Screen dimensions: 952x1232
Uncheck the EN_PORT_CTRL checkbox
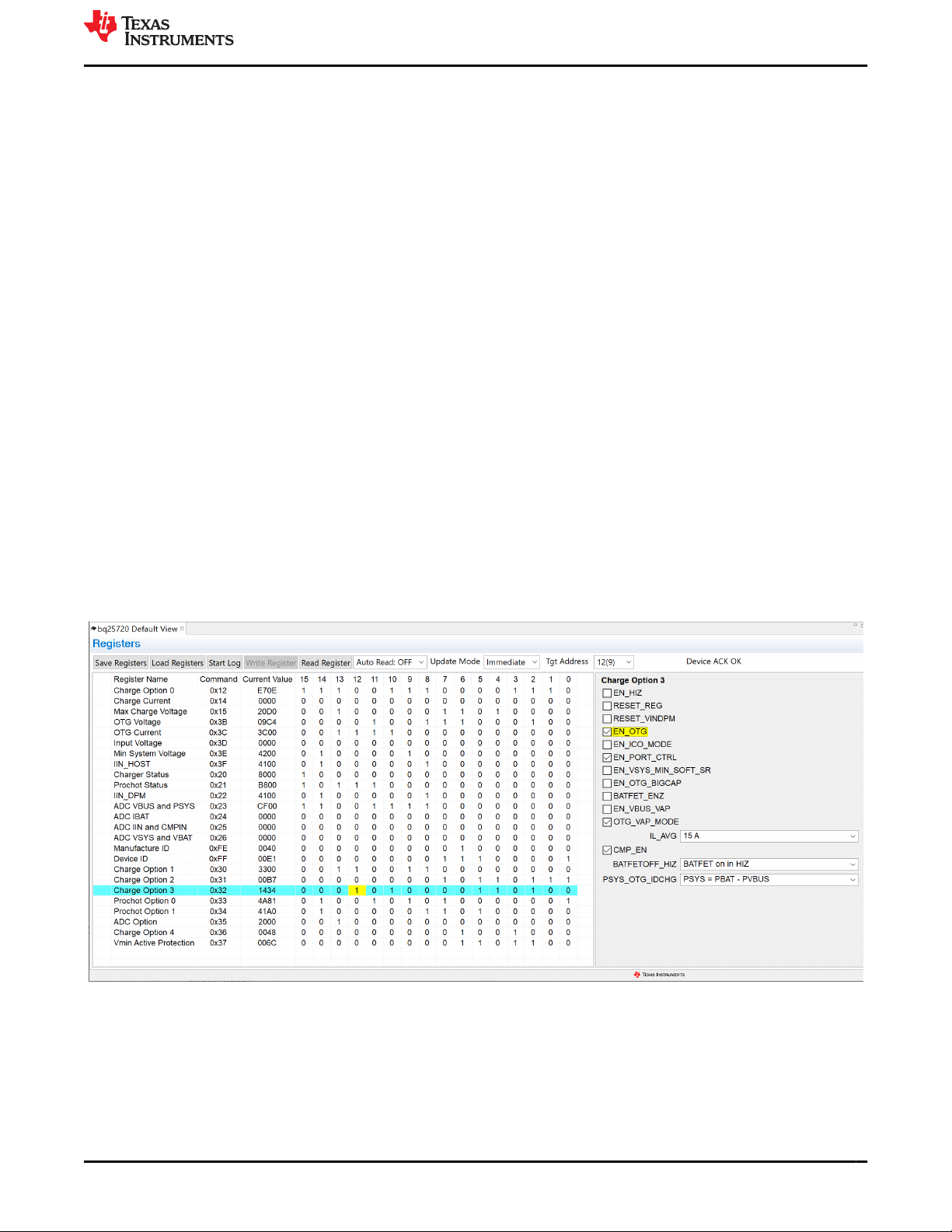607,757
